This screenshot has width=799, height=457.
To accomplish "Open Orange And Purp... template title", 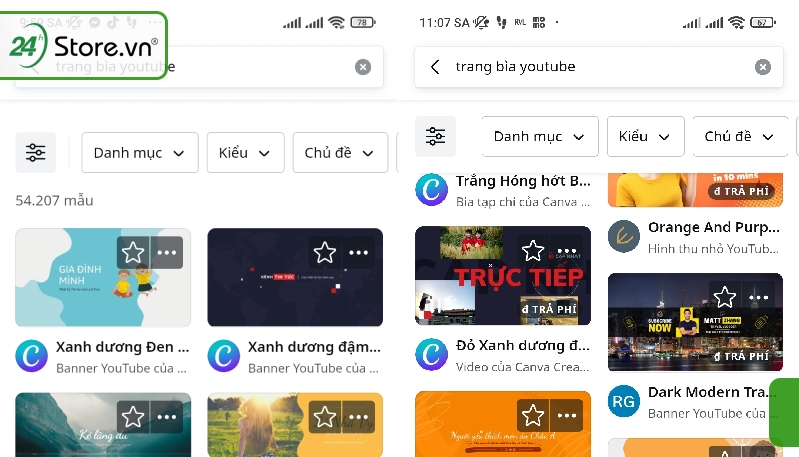I will point(714,227).
